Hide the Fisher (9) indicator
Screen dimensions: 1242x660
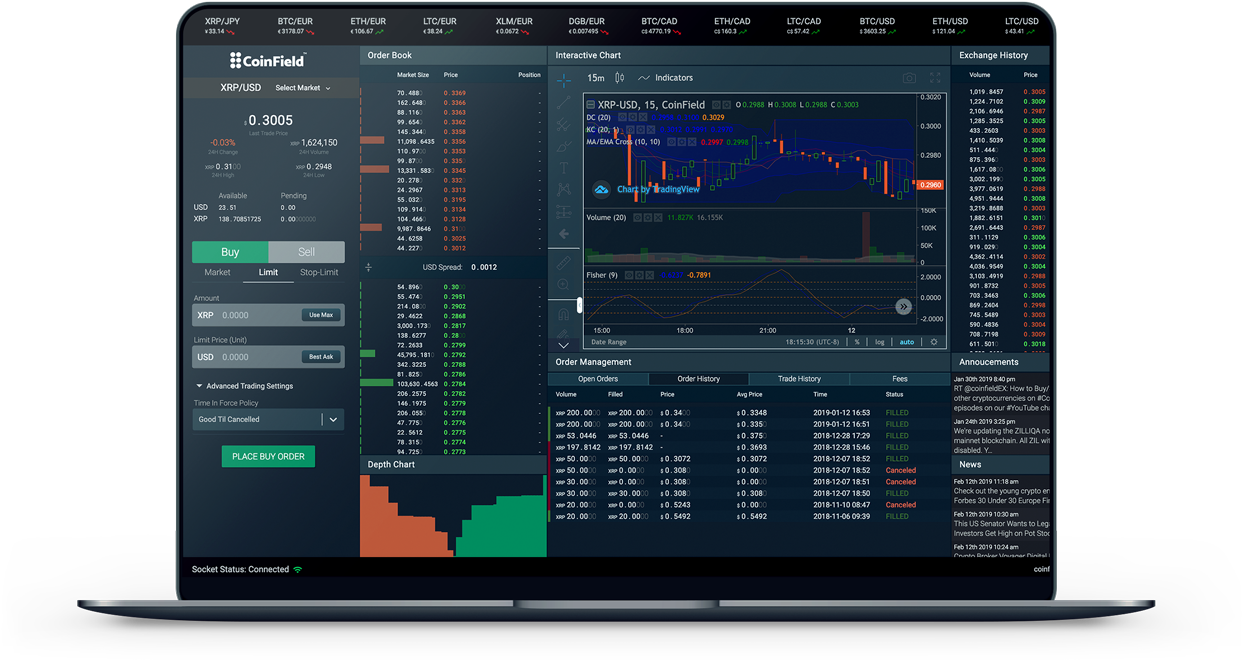coord(629,275)
